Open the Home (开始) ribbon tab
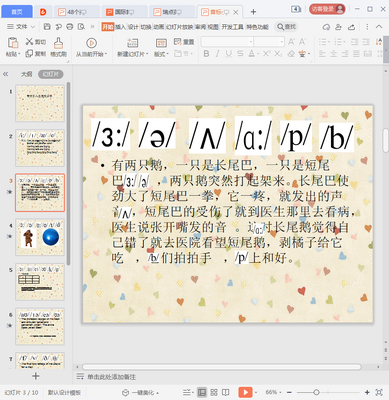The width and height of the screenshot is (389, 400). point(108,27)
